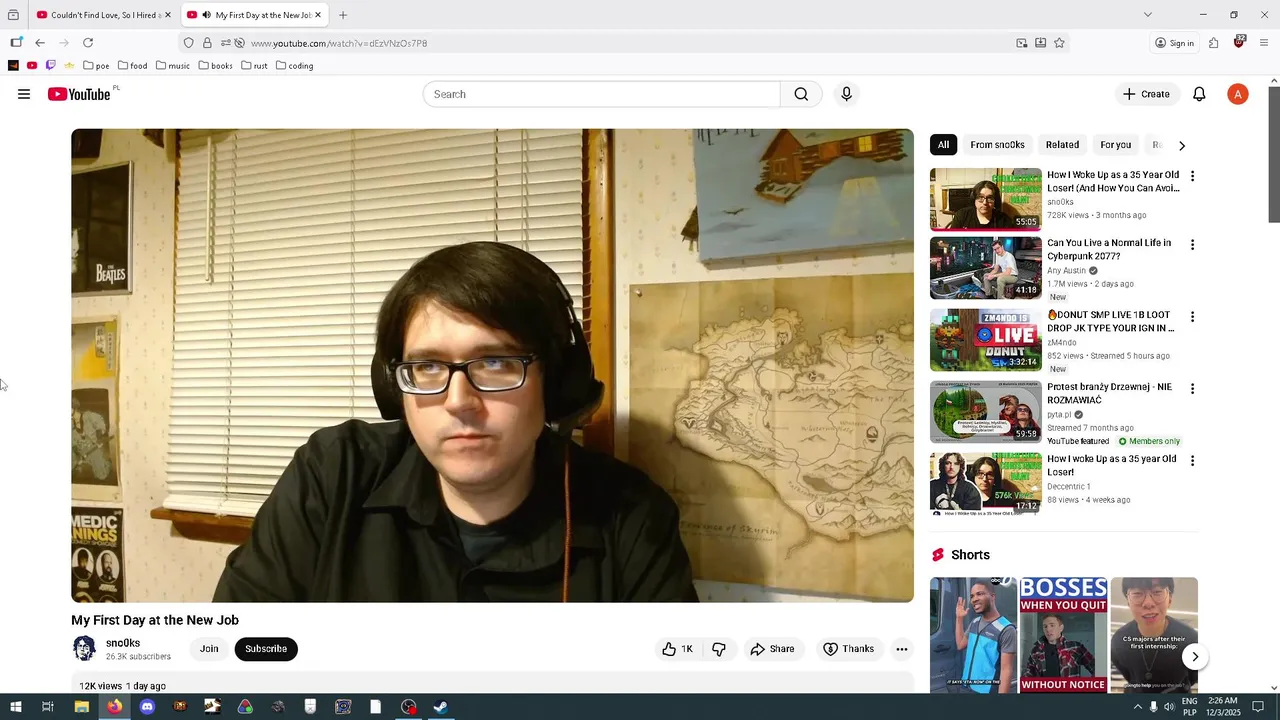The image size is (1280, 720).
Task: Open the YouTube bookmark in bookmarks bar
Action: (32, 66)
